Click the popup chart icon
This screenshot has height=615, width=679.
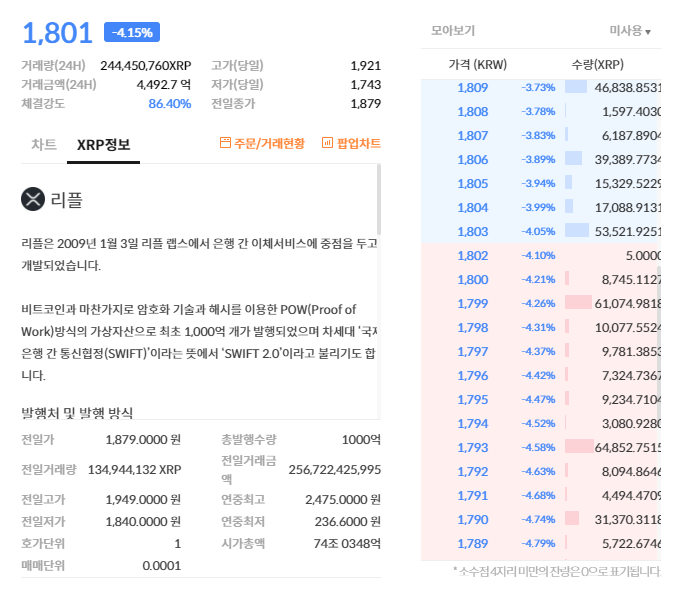tap(327, 142)
